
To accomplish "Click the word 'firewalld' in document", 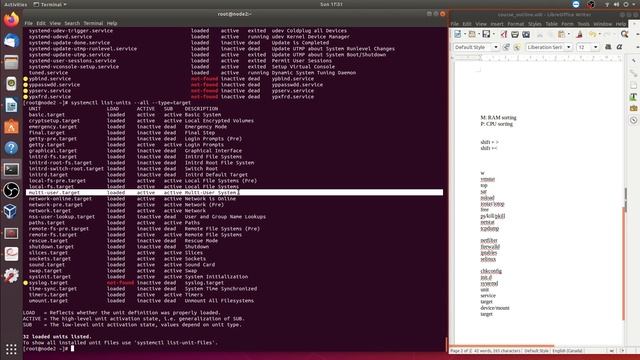I will (490, 247).
